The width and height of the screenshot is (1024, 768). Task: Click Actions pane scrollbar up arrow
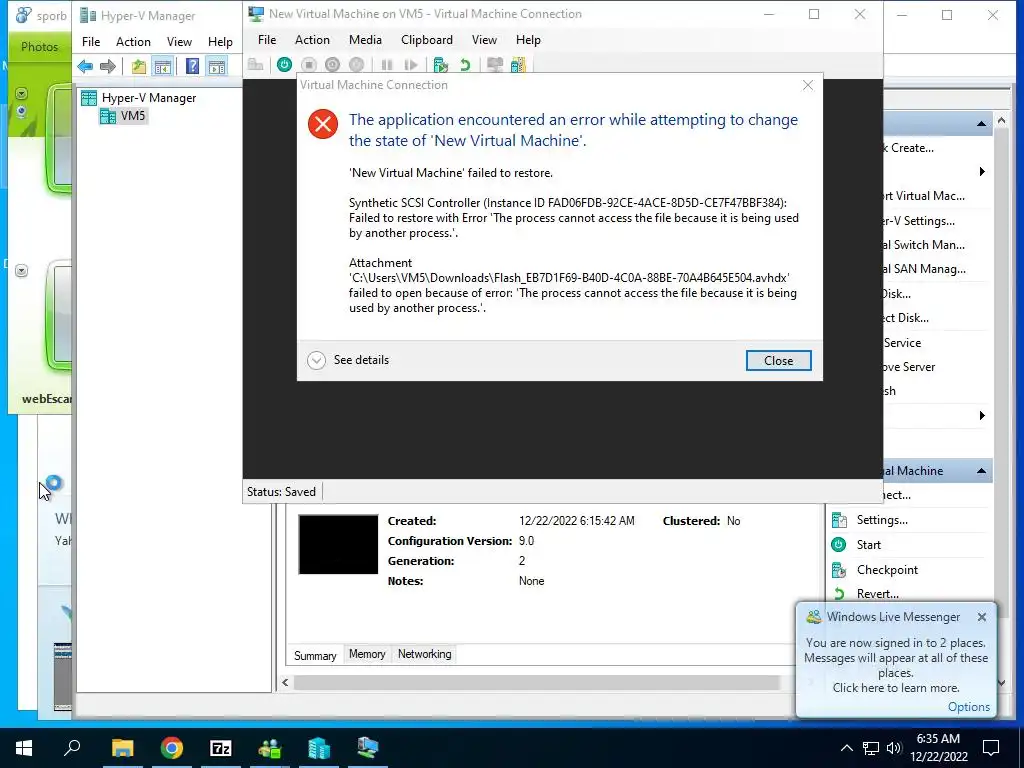pos(1001,121)
